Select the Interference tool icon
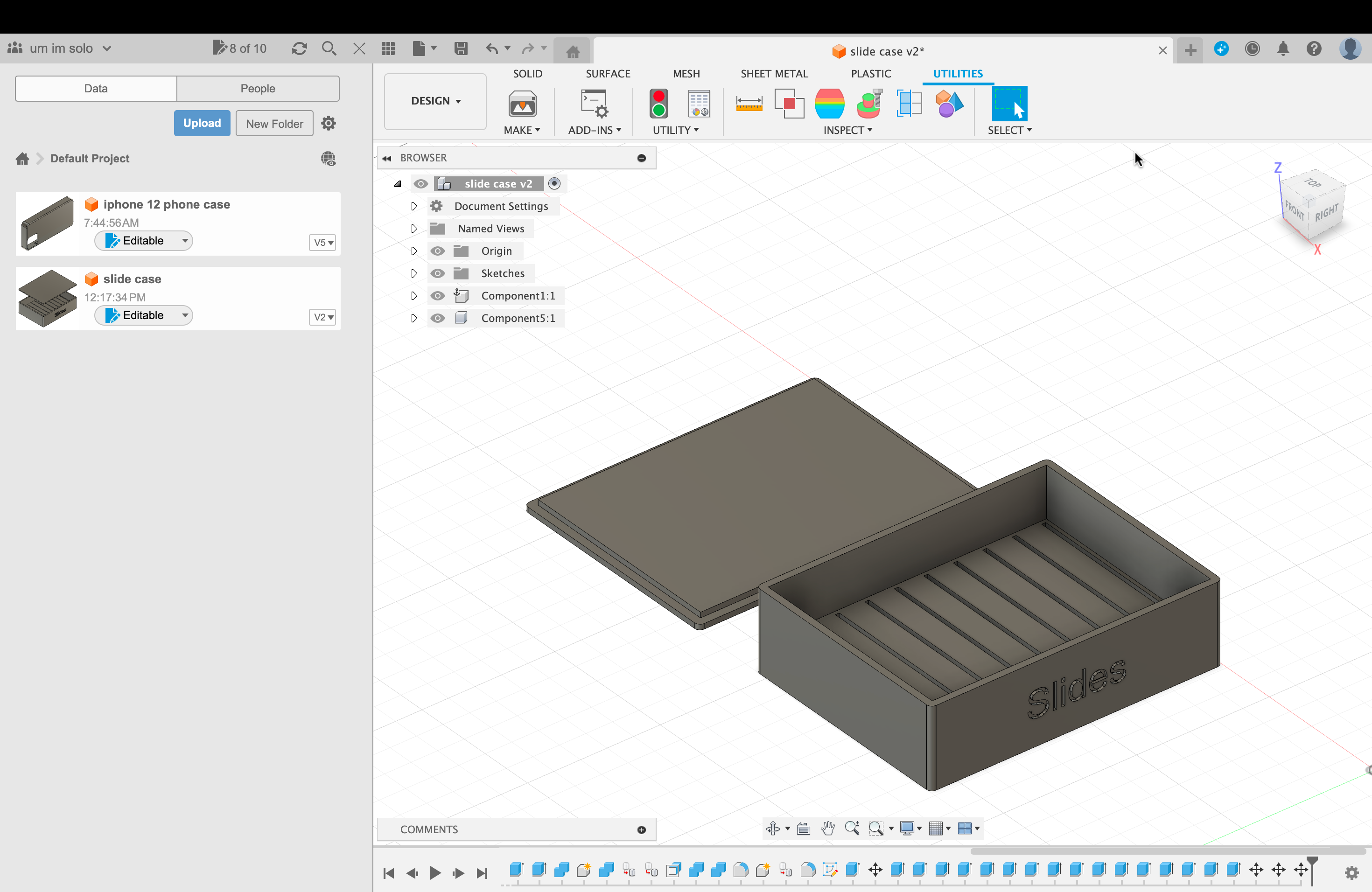The image size is (1372, 892). pos(789,104)
